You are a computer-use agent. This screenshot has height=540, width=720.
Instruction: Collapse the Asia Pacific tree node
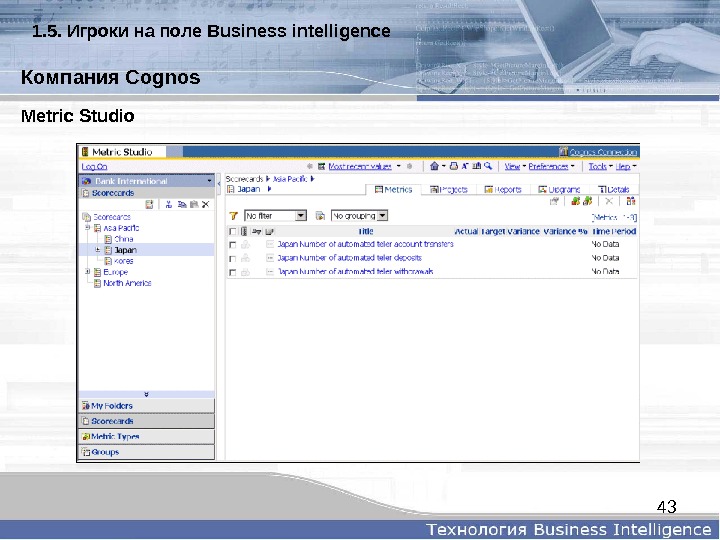(87, 228)
